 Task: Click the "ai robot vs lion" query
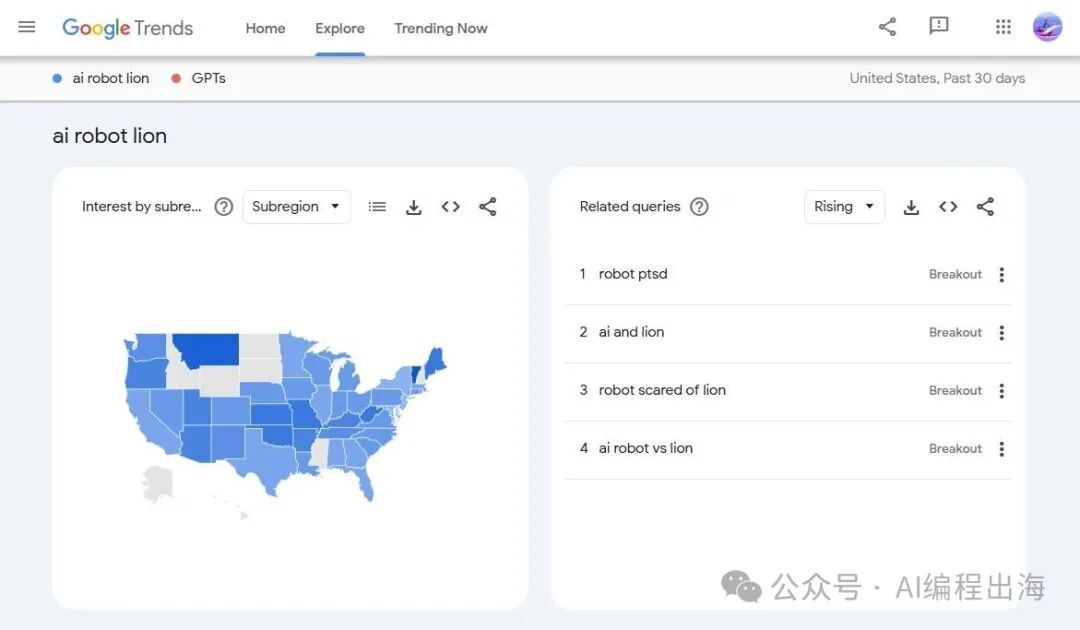tap(645, 448)
